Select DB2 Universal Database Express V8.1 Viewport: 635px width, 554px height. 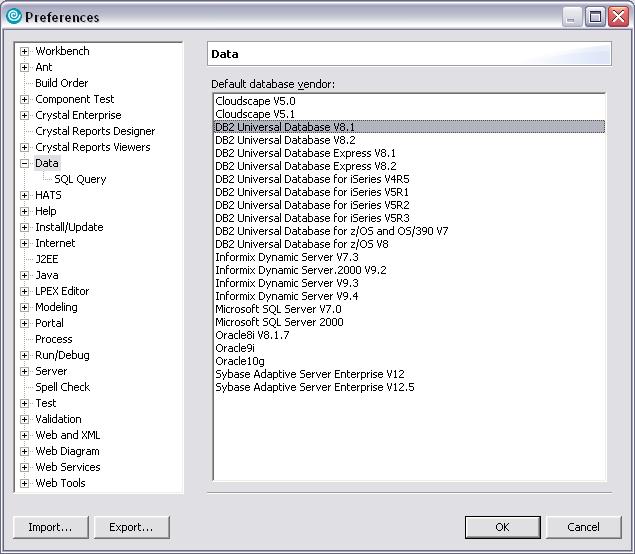pyautogui.click(x=409, y=153)
